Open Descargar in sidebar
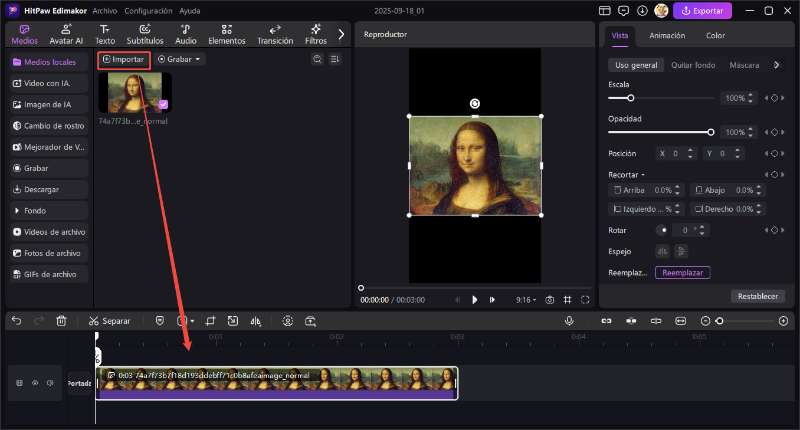The width and height of the screenshot is (800, 430). tap(49, 189)
